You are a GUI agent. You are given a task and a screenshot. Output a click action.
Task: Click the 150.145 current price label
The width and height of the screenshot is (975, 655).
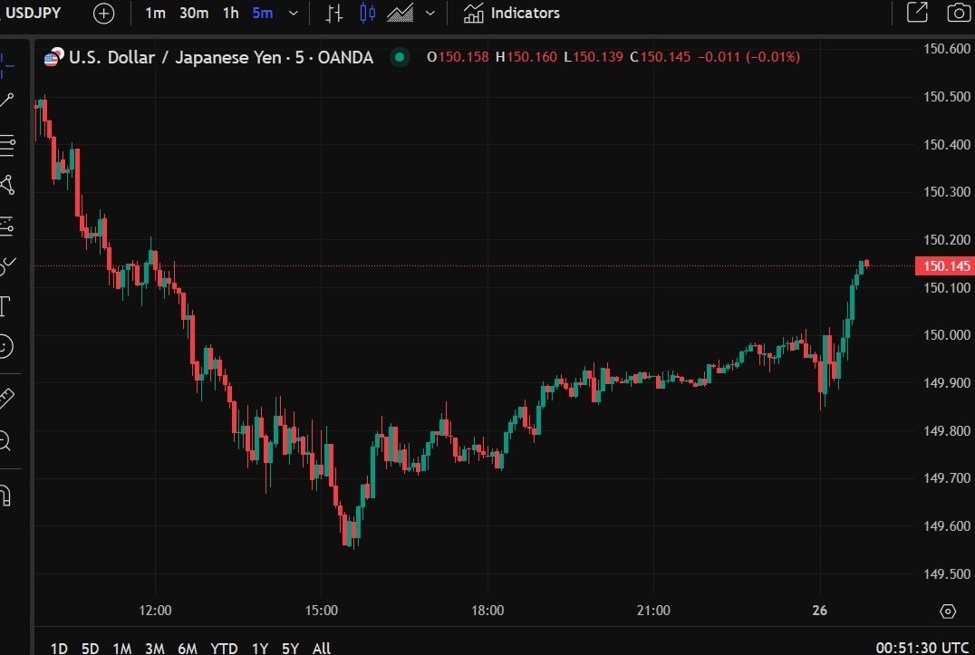(944, 265)
